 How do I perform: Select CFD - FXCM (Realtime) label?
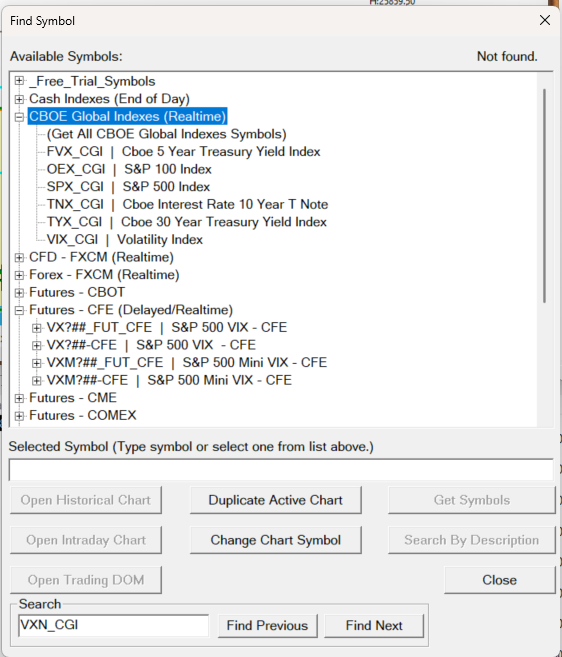pyautogui.click(x=101, y=257)
